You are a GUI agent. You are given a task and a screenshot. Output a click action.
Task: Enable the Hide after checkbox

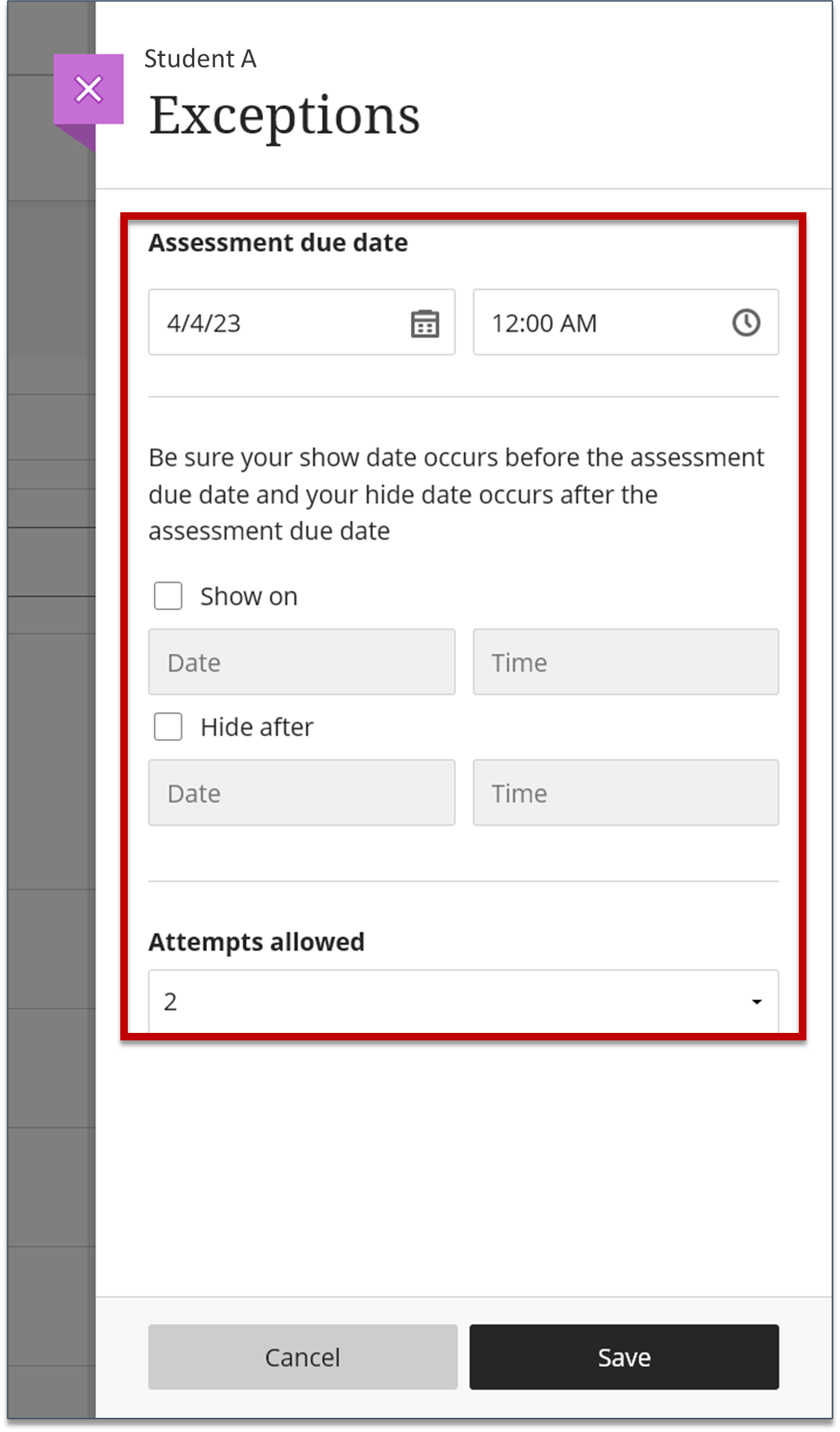tap(168, 726)
